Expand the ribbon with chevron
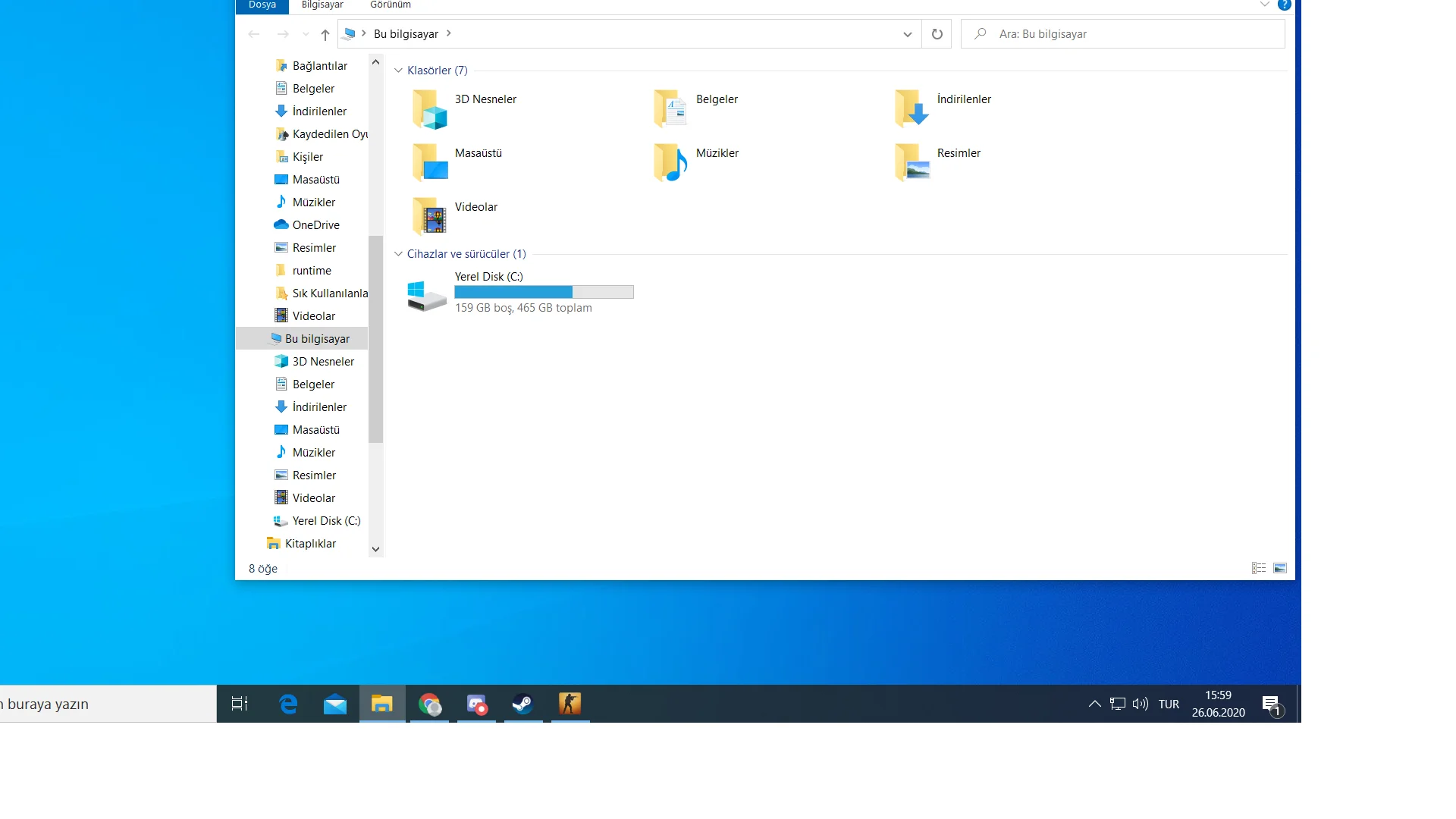This screenshot has width=1456, height=819. pos(1264,5)
